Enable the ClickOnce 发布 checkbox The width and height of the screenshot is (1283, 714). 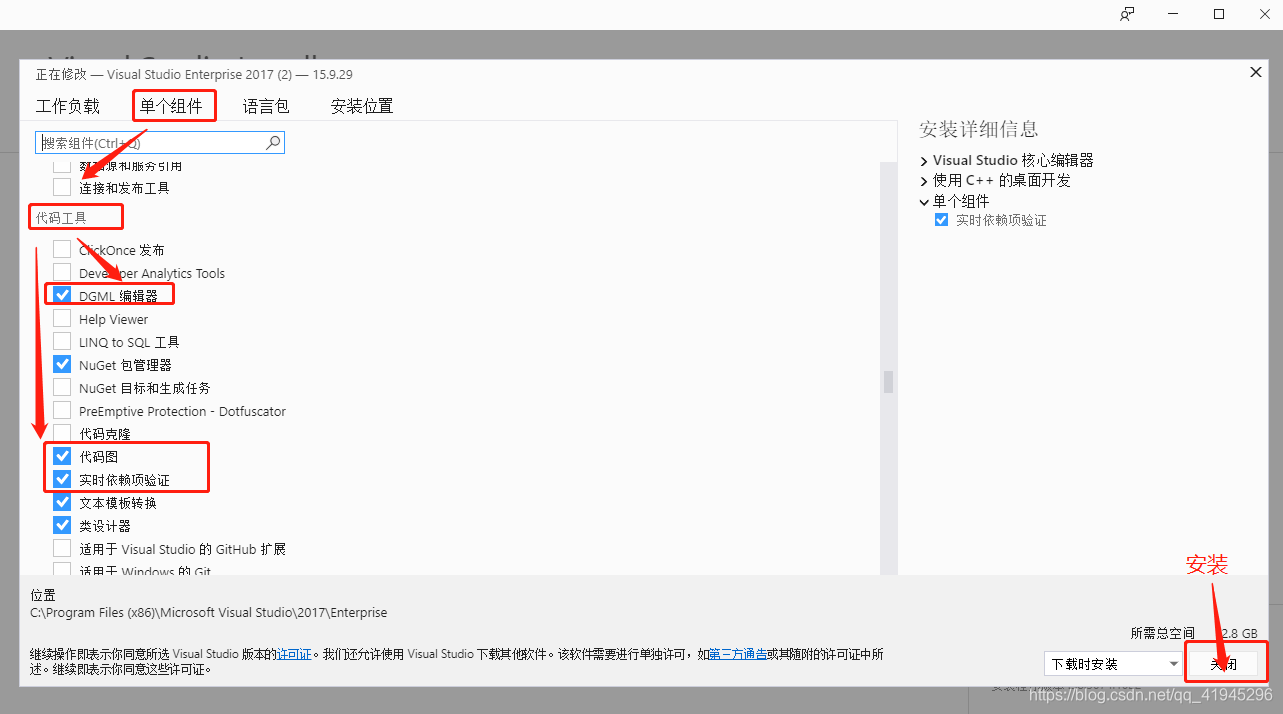coord(62,249)
